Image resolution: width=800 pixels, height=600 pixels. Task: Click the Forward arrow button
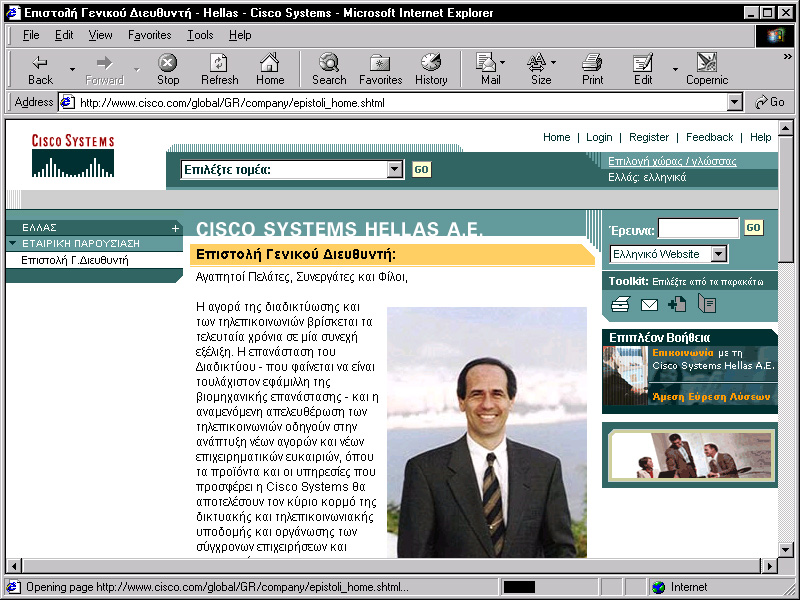point(104,69)
